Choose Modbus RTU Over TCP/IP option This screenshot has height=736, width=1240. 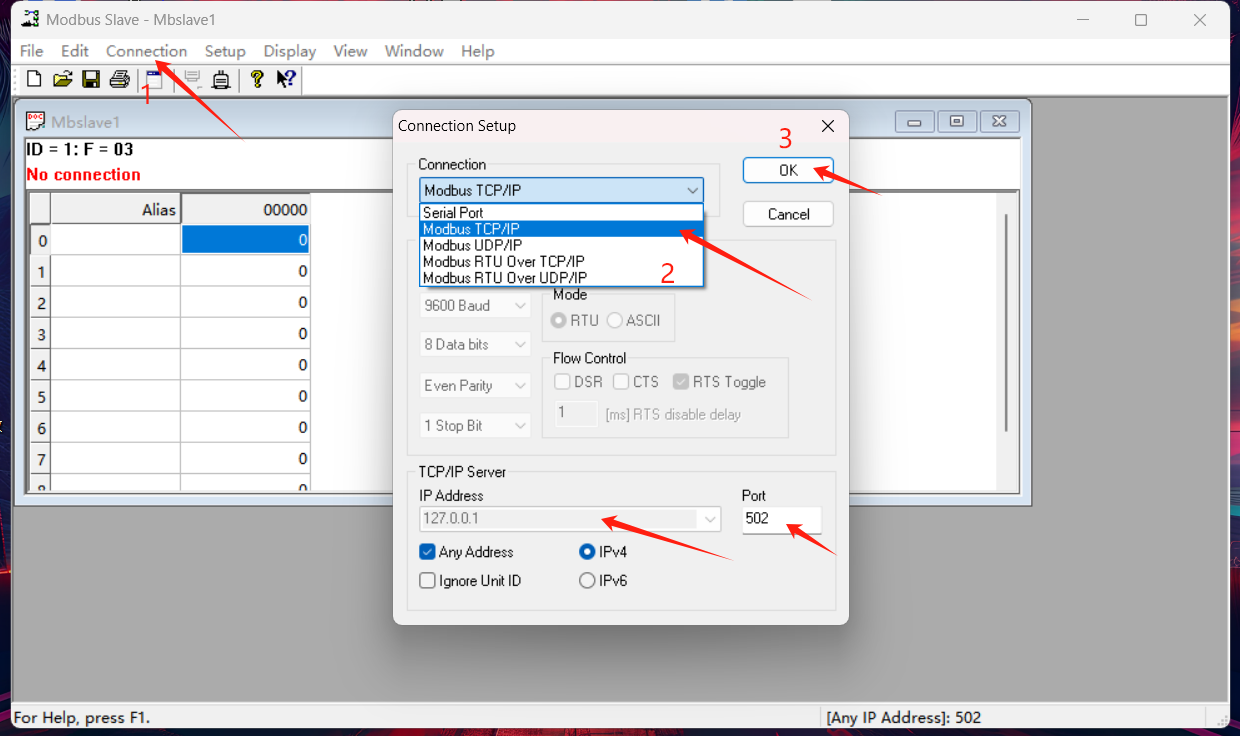click(562, 262)
